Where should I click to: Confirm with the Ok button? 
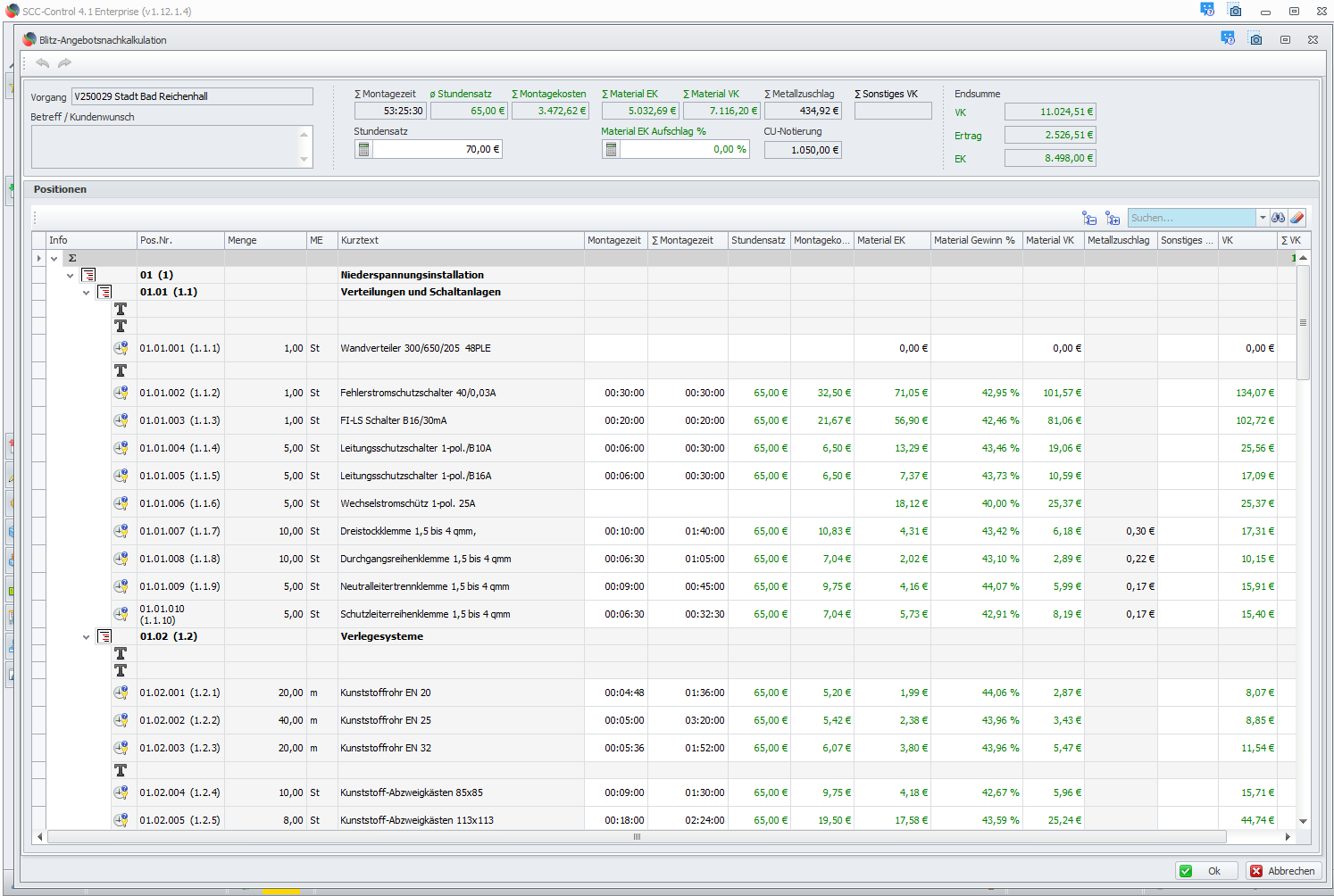point(1205,871)
